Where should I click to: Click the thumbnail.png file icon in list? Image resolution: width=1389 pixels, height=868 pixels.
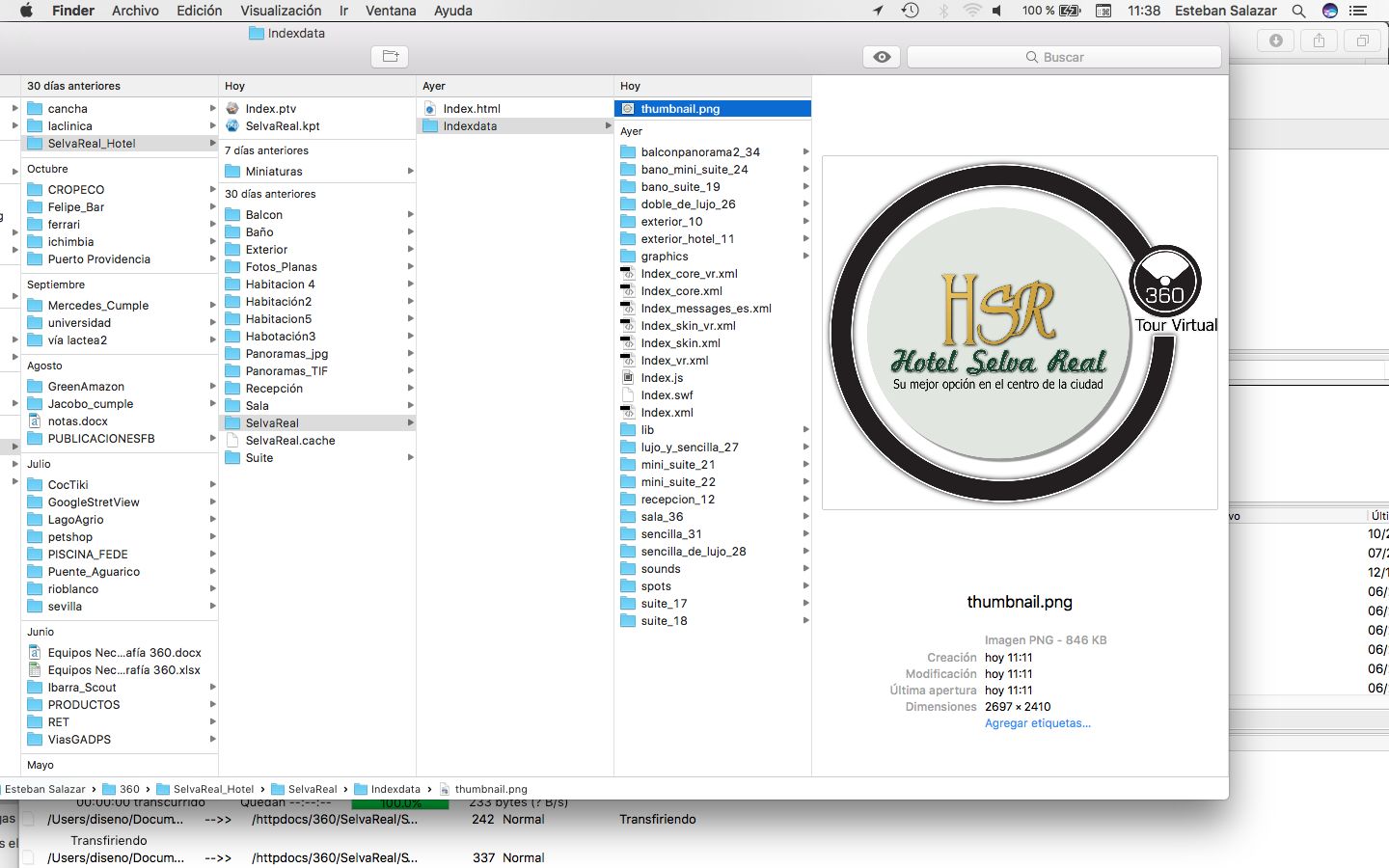tap(628, 109)
